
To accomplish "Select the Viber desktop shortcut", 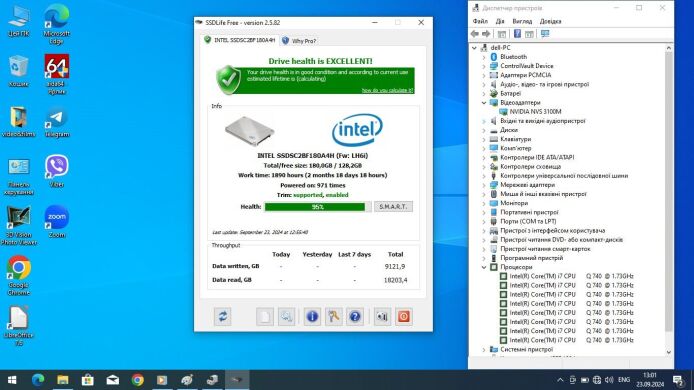I will point(57,171).
